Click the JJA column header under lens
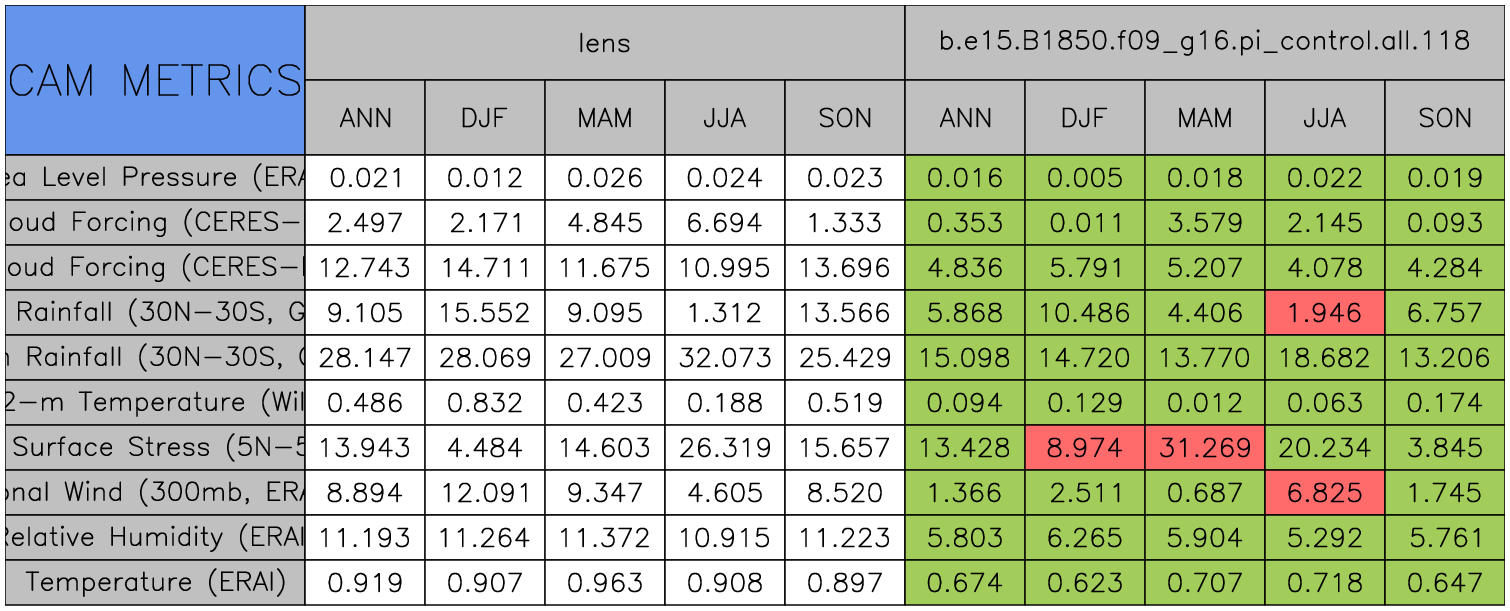 pyautogui.click(x=724, y=118)
